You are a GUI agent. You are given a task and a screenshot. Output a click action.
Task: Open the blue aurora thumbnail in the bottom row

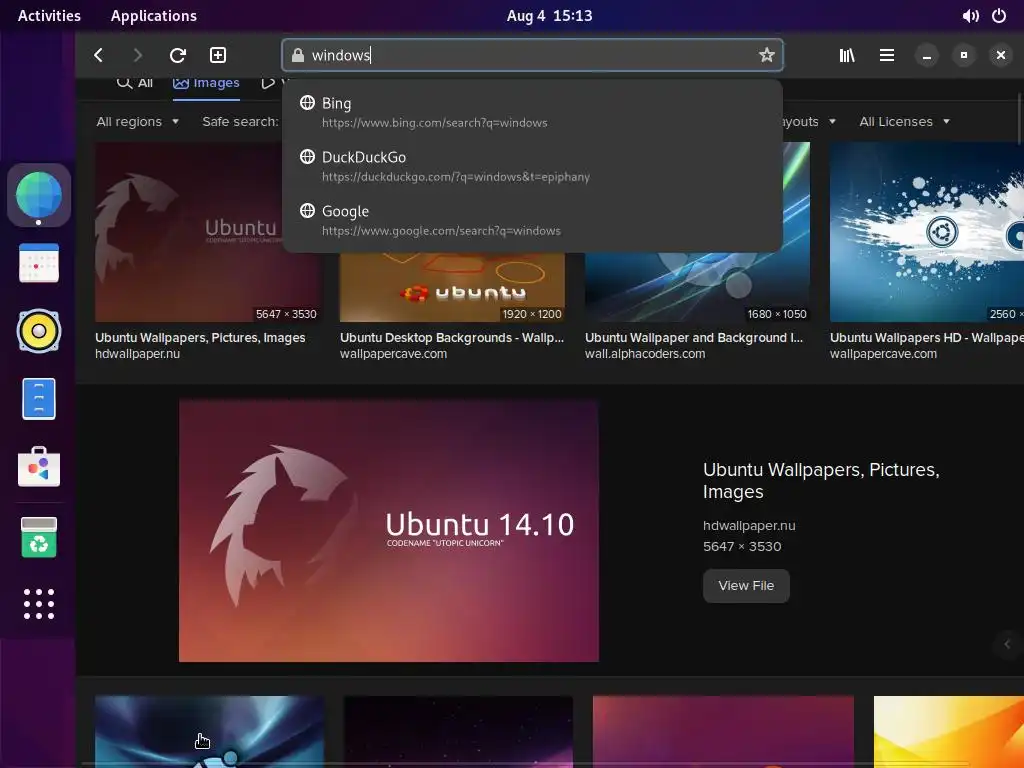point(210,731)
